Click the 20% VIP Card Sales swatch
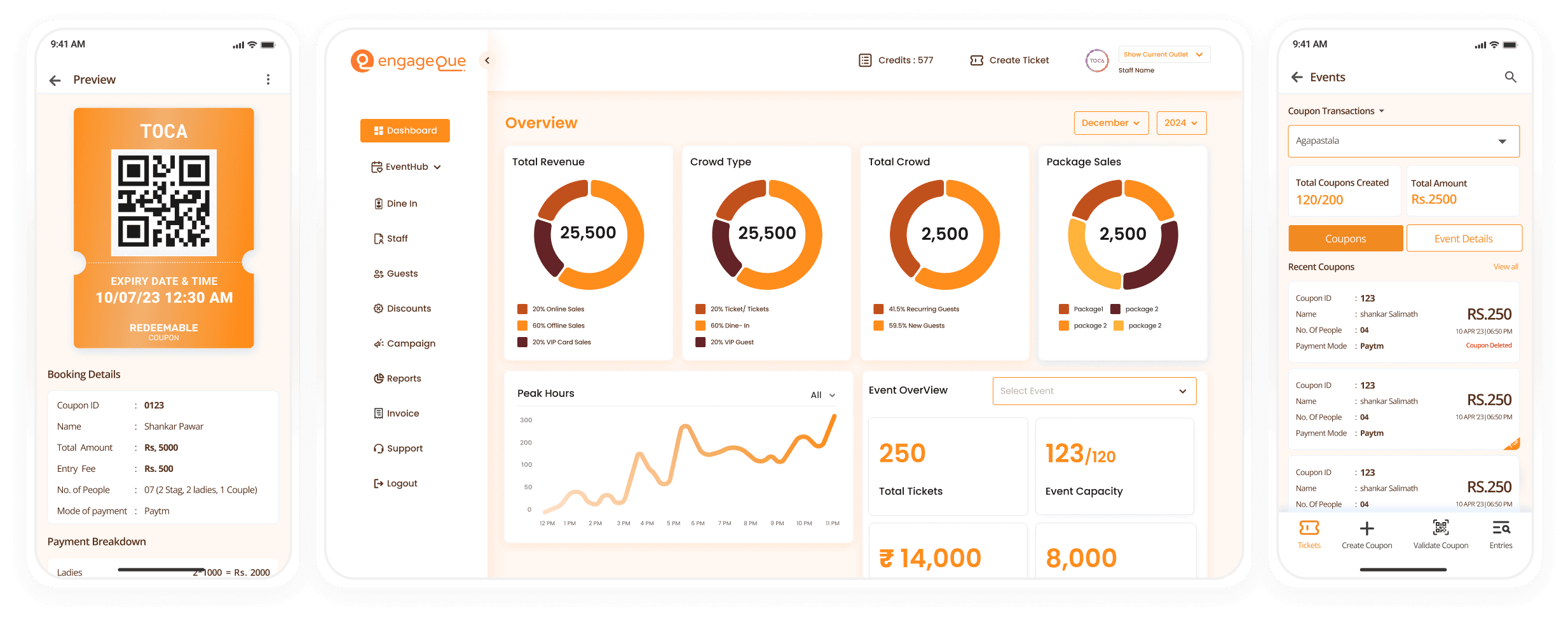The height and width of the screenshot is (620, 1568). [x=522, y=342]
